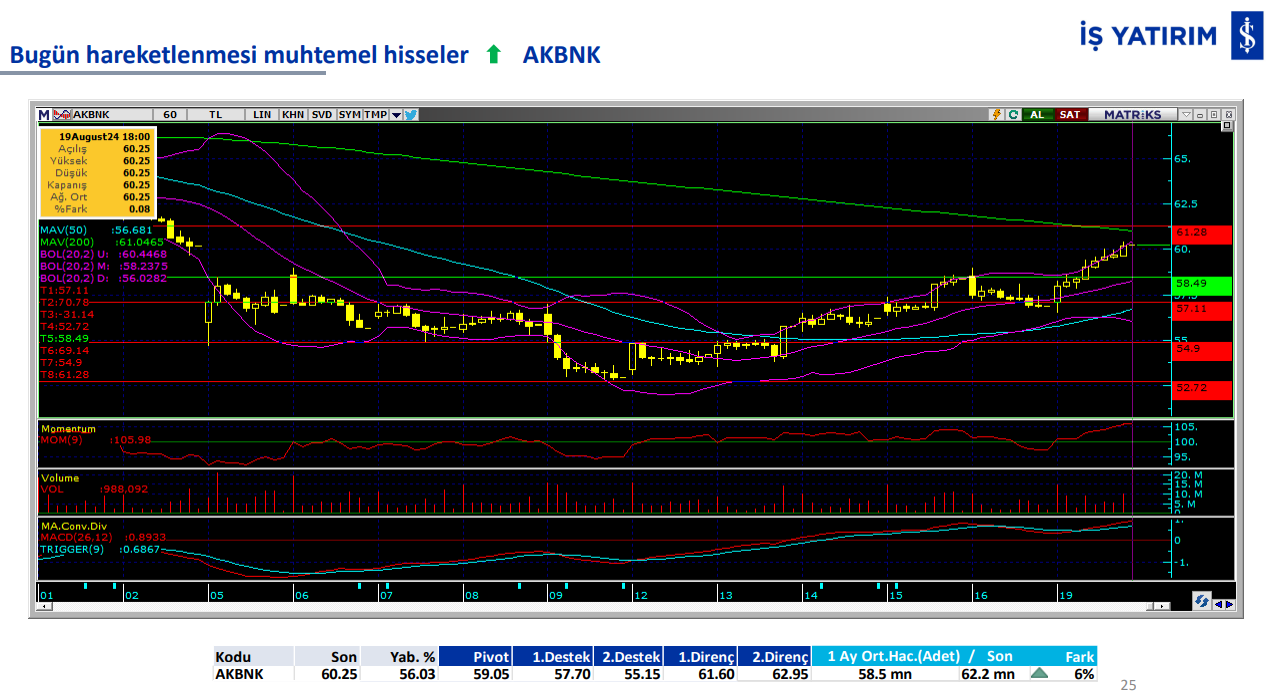This screenshot has width=1274, height=691.
Task: Open the black dropdown arrow after TMP
Action: point(396,115)
